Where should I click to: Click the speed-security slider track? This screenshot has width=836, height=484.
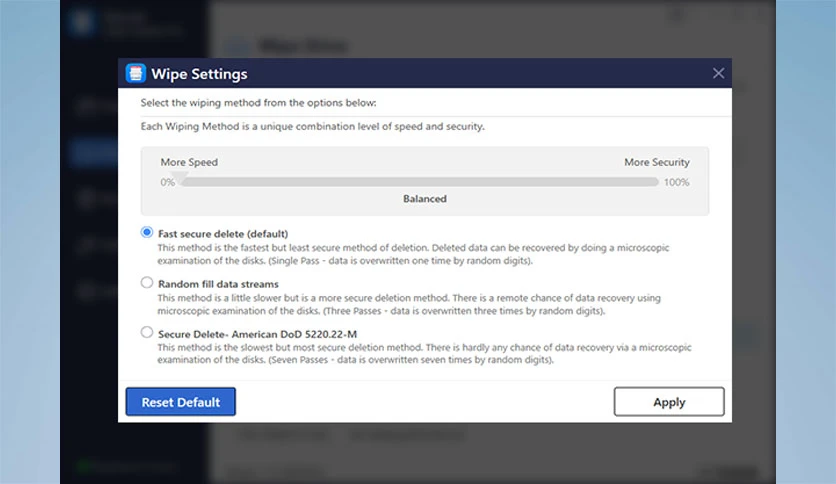[x=419, y=182]
